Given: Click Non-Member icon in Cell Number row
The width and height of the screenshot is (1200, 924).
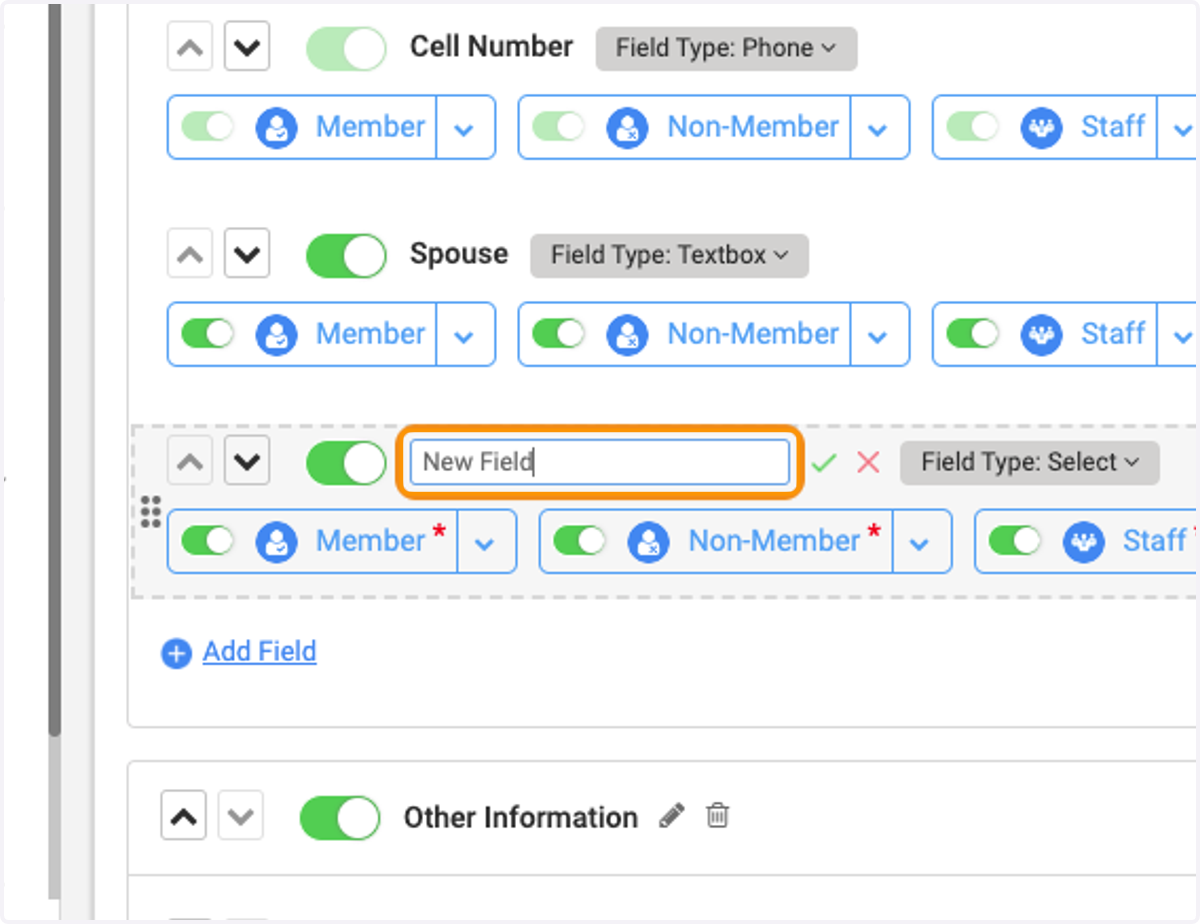Looking at the screenshot, I should point(627,128).
